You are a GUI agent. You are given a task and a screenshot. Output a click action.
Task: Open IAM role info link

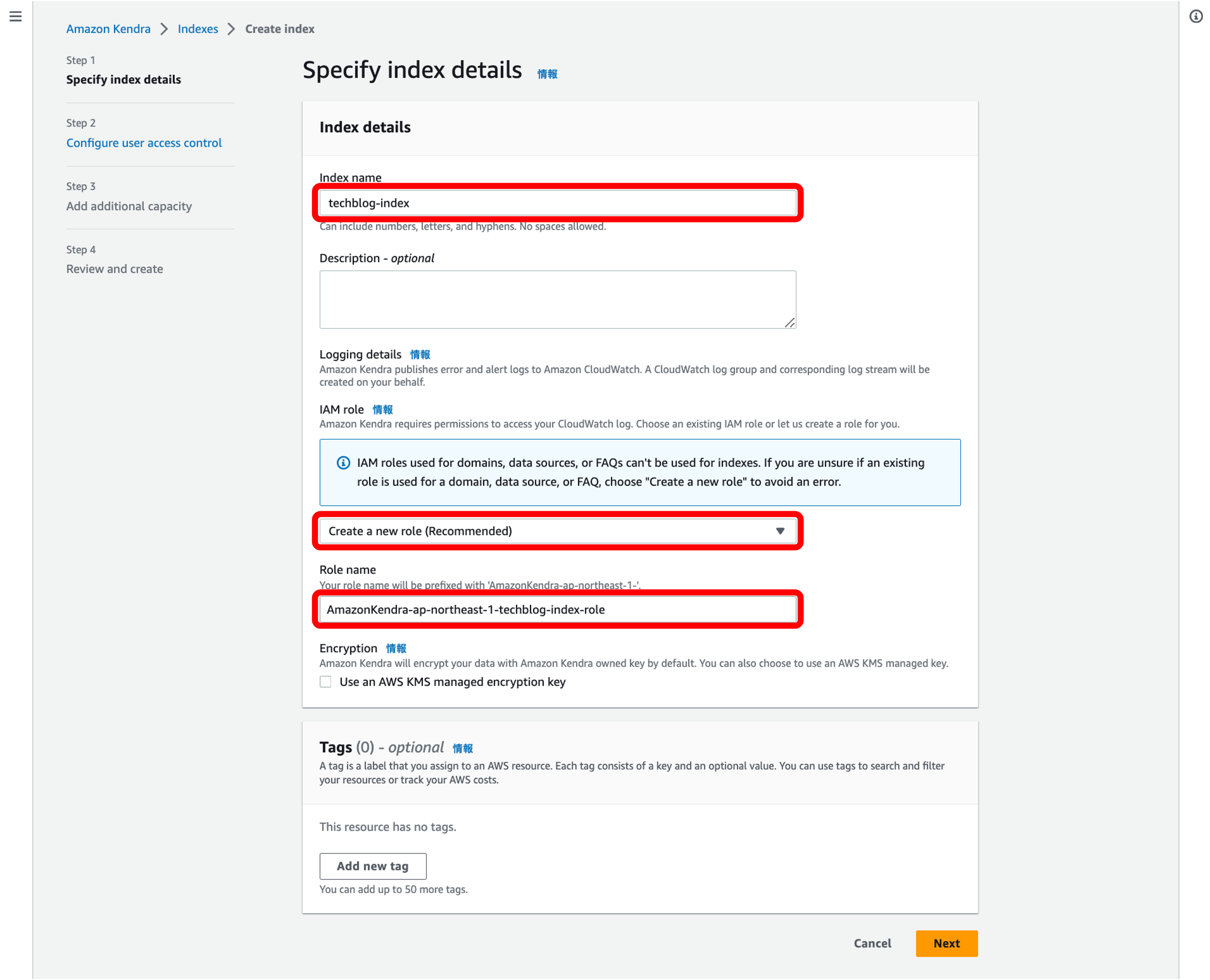(382, 410)
